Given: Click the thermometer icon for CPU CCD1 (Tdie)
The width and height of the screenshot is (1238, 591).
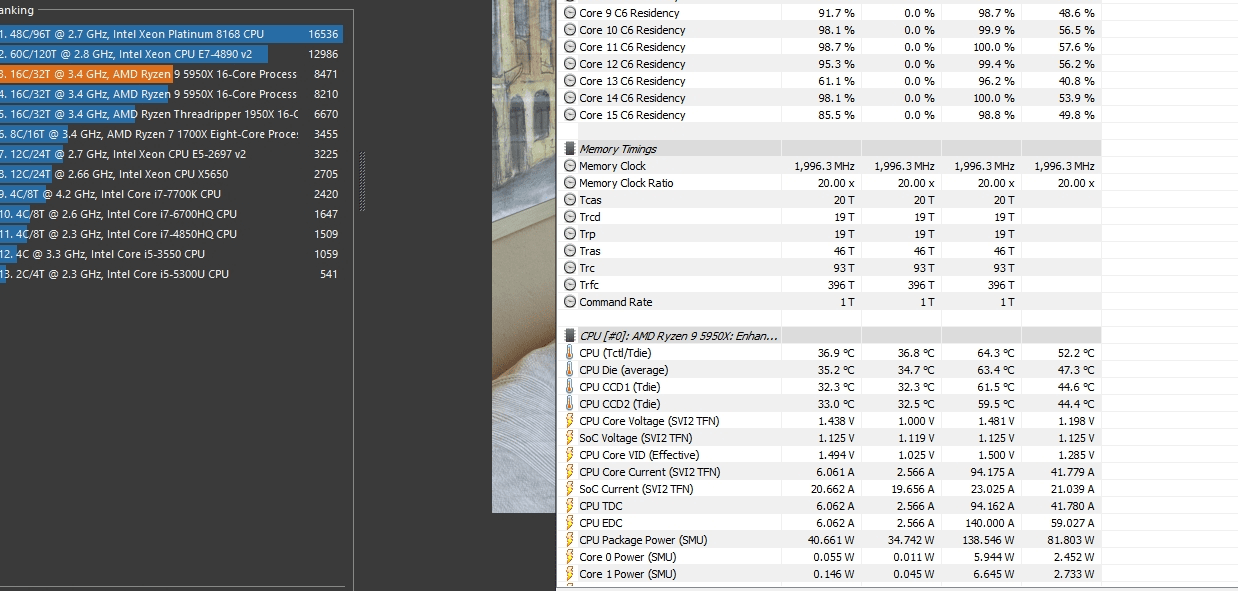Looking at the screenshot, I should coord(570,387).
